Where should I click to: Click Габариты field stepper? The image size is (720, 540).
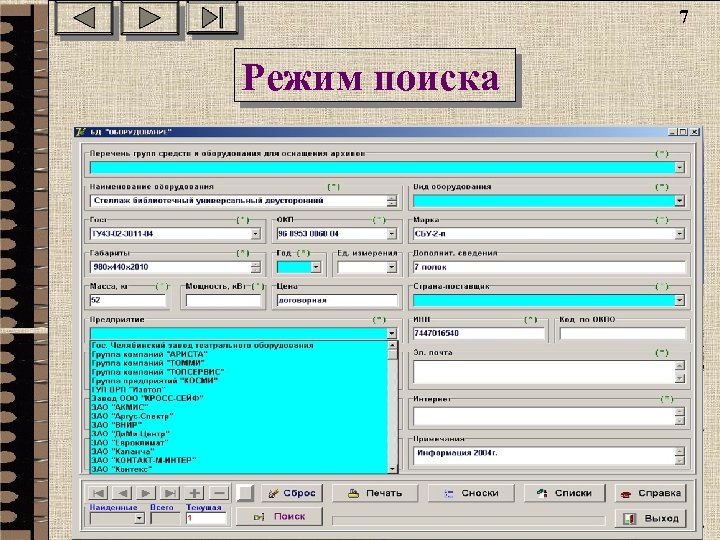tap(256, 267)
